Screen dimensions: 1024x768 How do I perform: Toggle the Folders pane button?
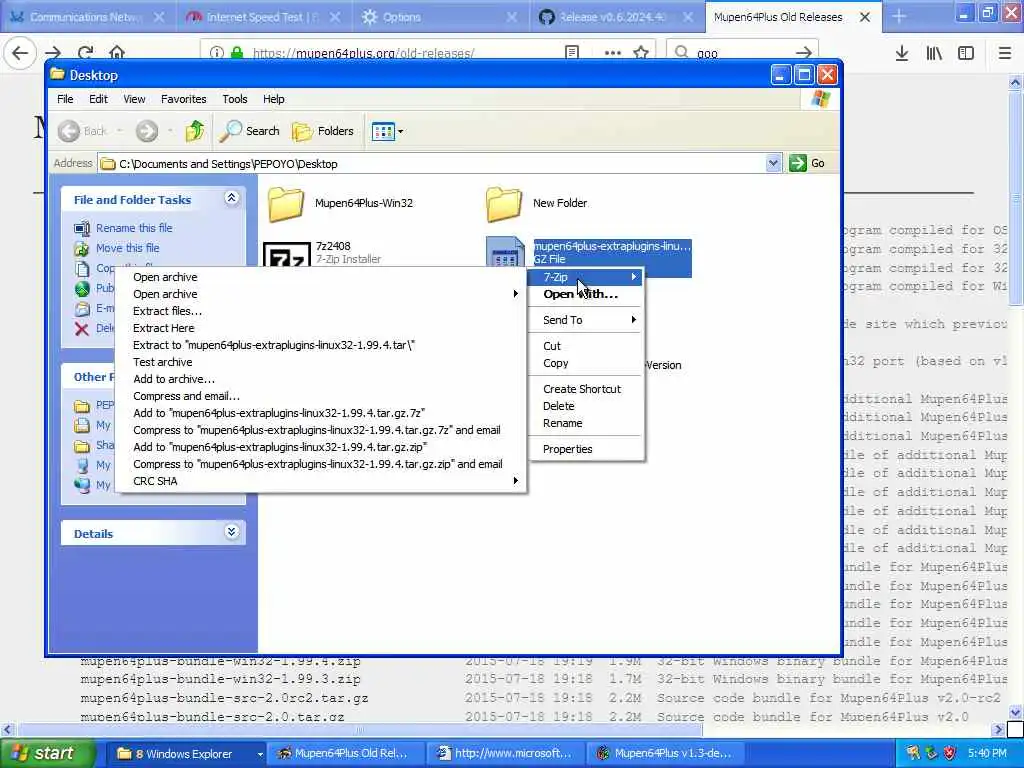pyautogui.click(x=323, y=131)
